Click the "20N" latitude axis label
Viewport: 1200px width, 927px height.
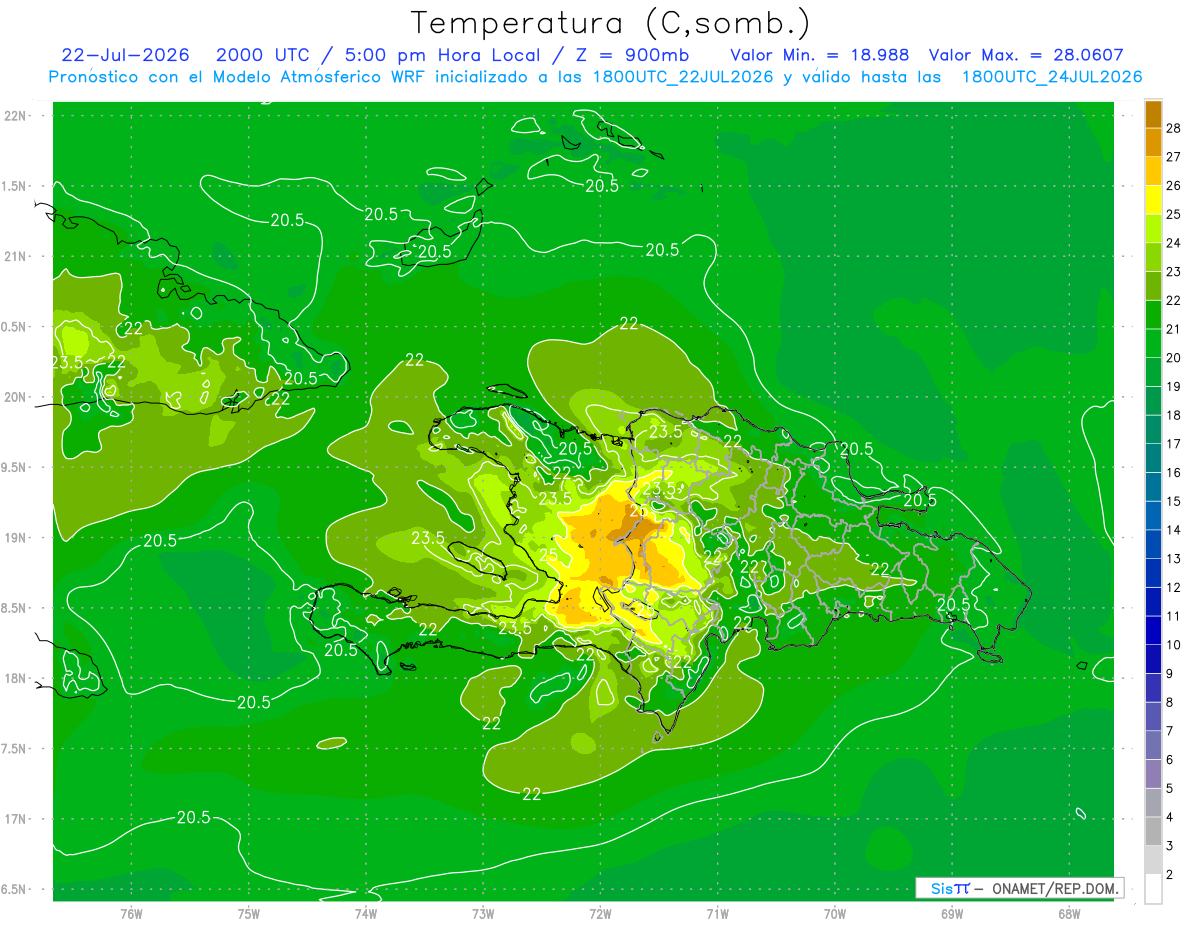click(x=17, y=397)
